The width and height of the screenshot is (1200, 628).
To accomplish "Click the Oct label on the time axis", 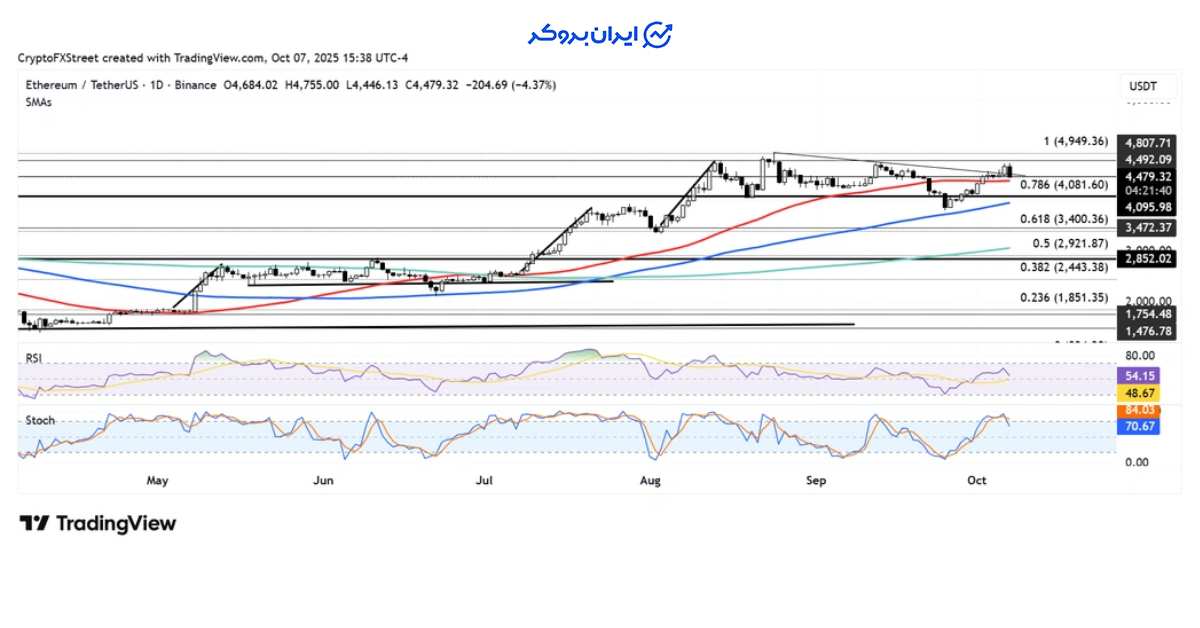I will coord(976,481).
